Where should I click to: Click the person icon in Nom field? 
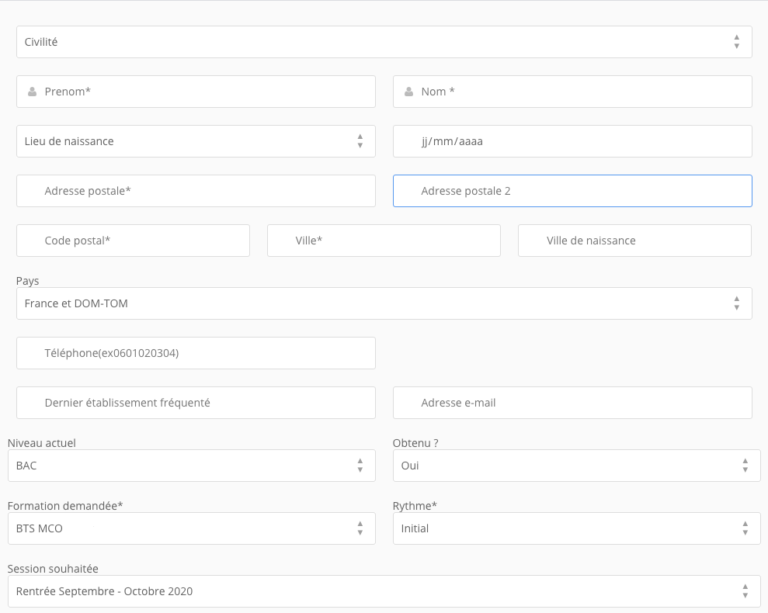tap(408, 92)
